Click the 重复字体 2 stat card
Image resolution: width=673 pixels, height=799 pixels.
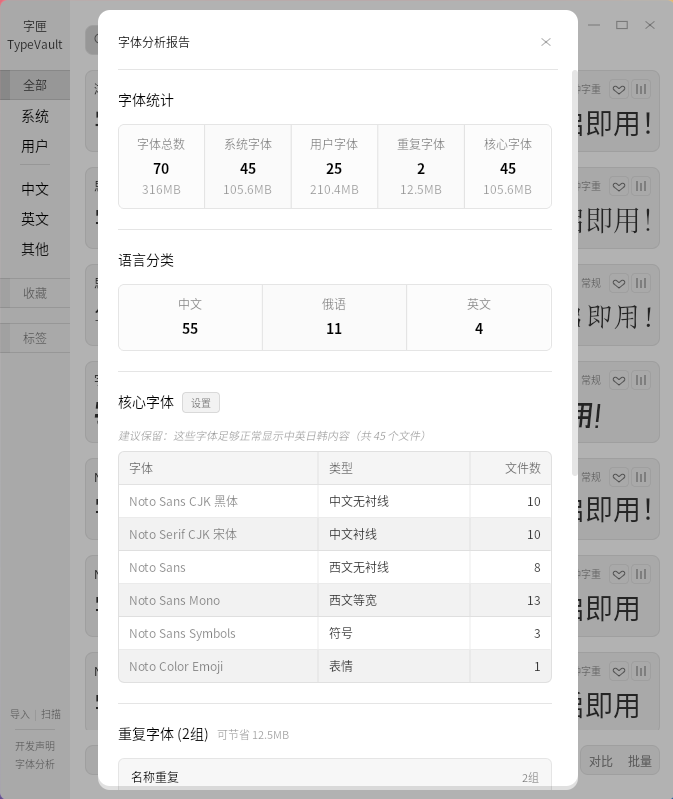pos(421,167)
